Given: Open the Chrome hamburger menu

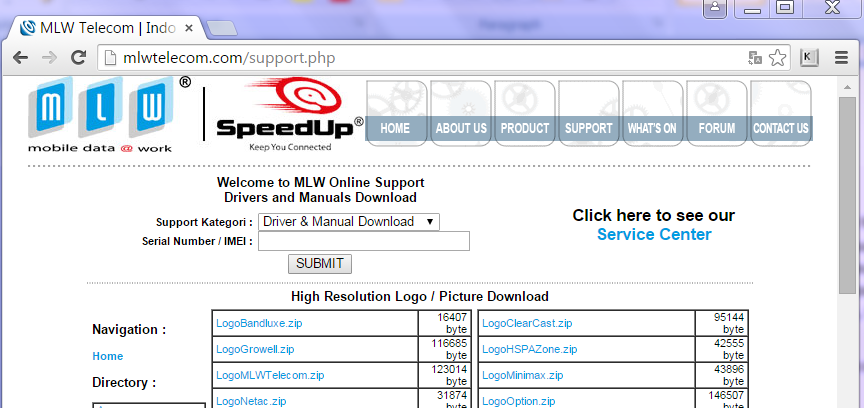Looking at the screenshot, I should click(x=841, y=57).
